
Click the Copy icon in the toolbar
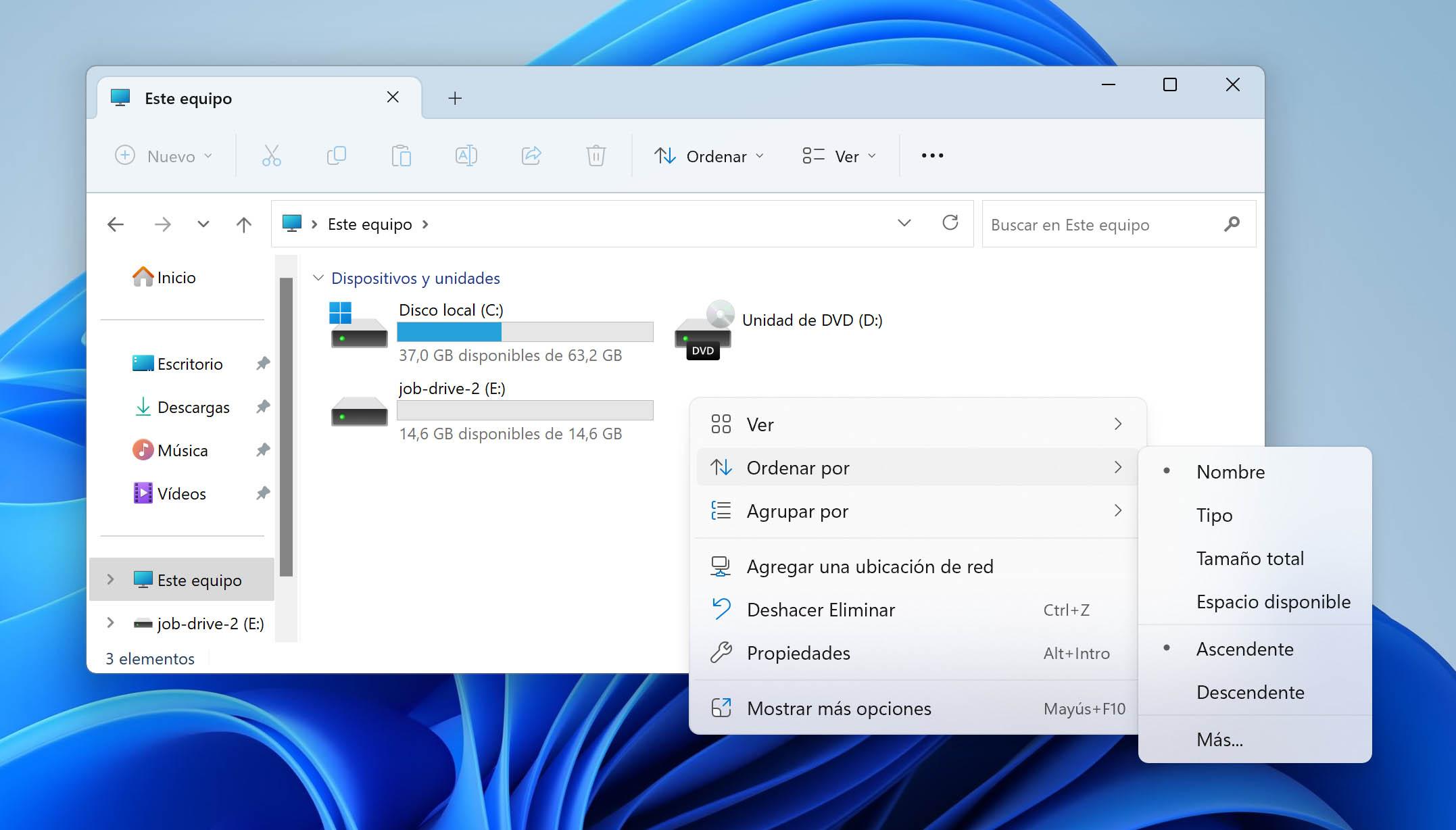(x=336, y=155)
